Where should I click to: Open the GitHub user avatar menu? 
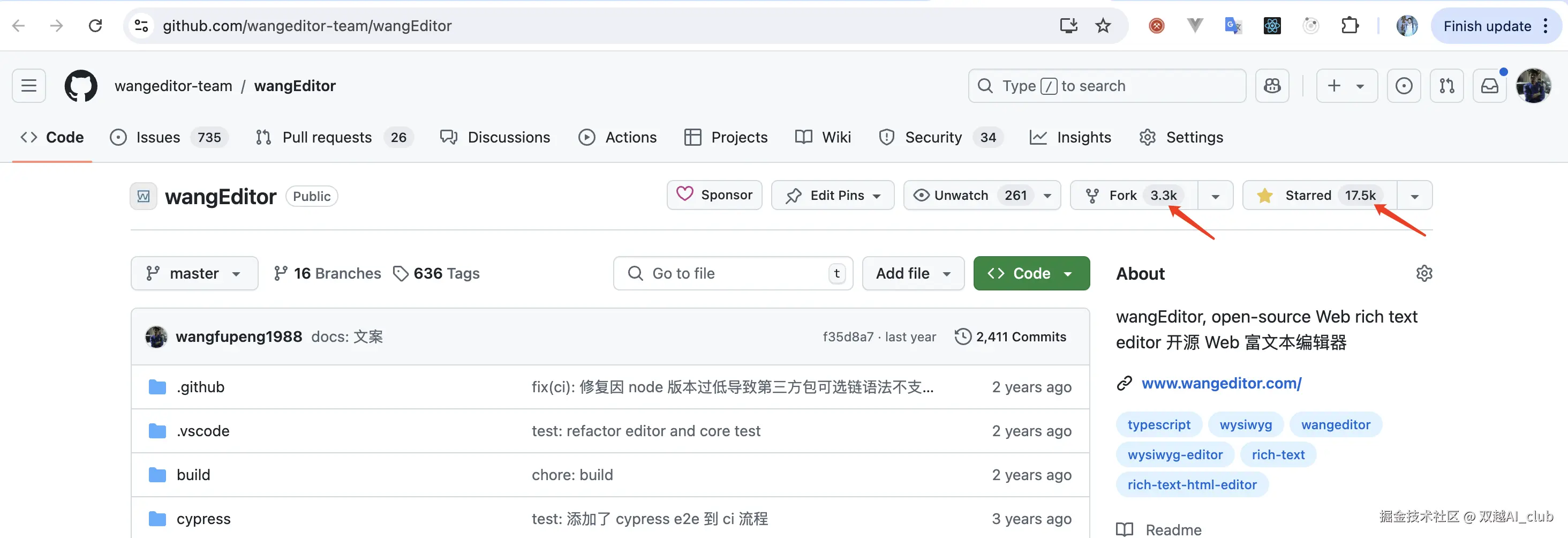point(1533,85)
